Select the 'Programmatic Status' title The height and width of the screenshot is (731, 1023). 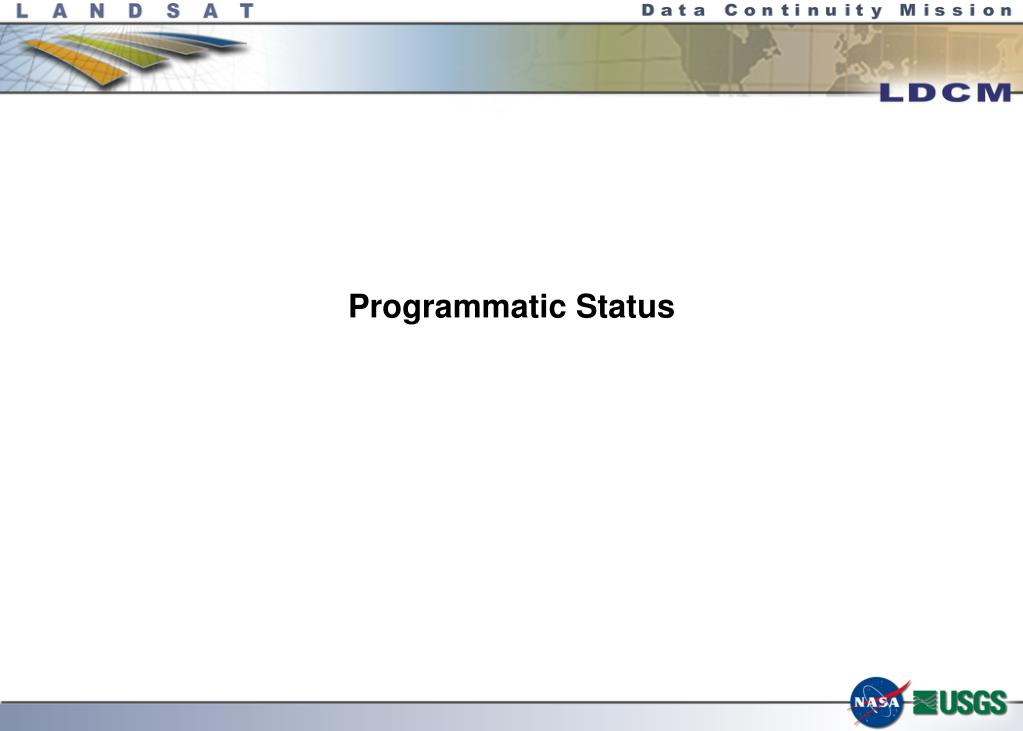coord(512,307)
